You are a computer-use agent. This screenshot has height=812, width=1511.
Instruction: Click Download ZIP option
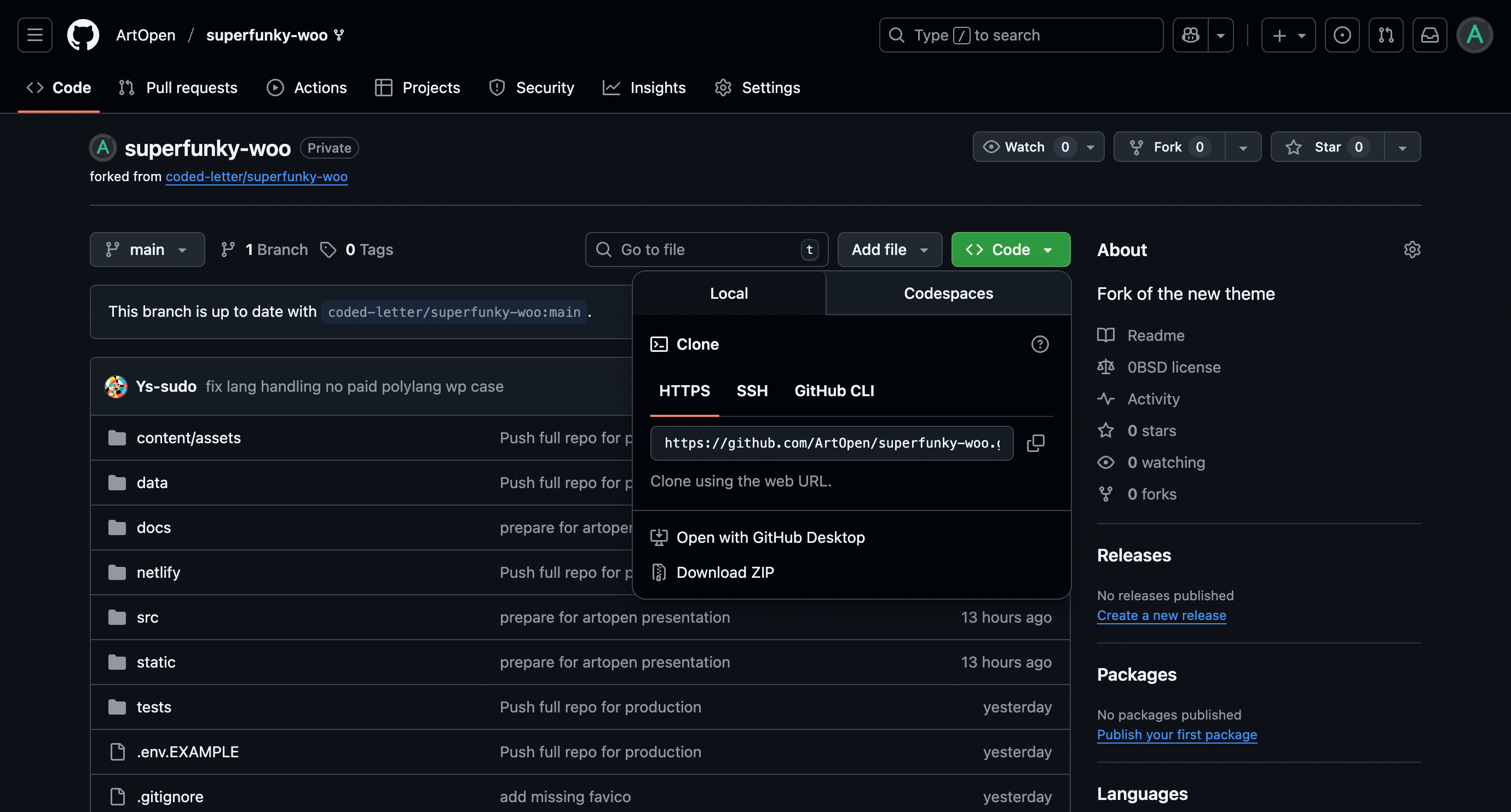pos(725,572)
